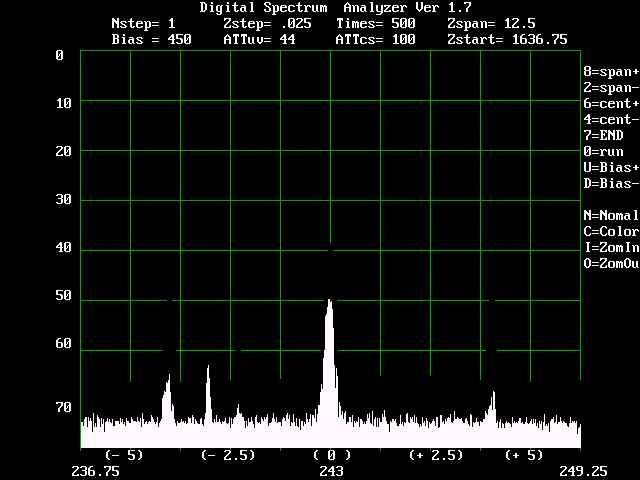Click the '10' level label on y-axis
640x480 pixels.
(64, 104)
